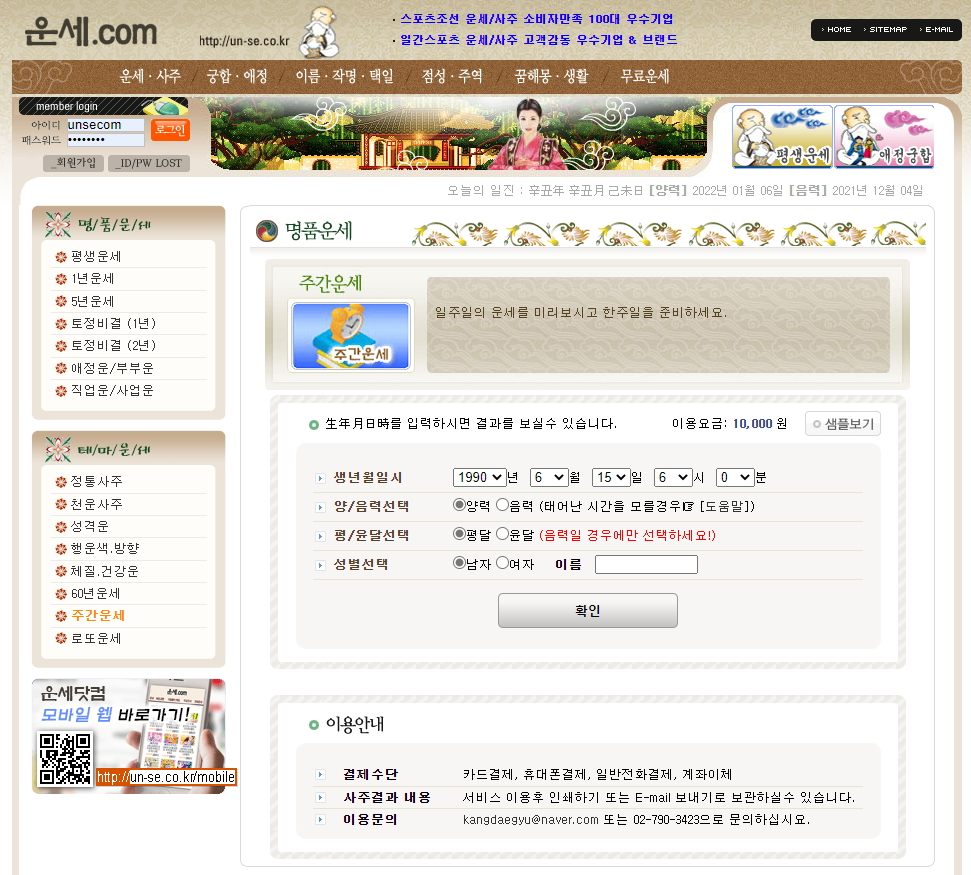Click the 평생운세 character icon banner

click(782, 137)
